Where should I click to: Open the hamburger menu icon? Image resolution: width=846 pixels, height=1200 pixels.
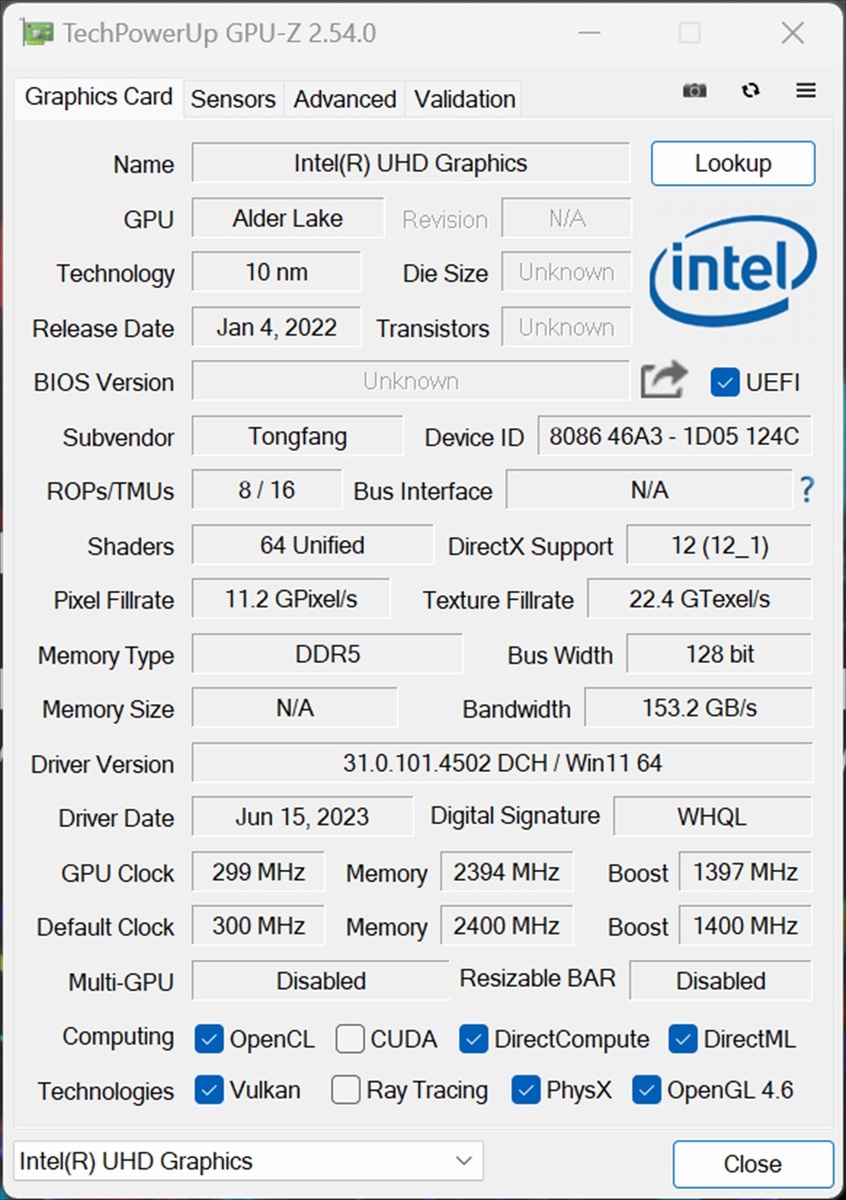805,91
